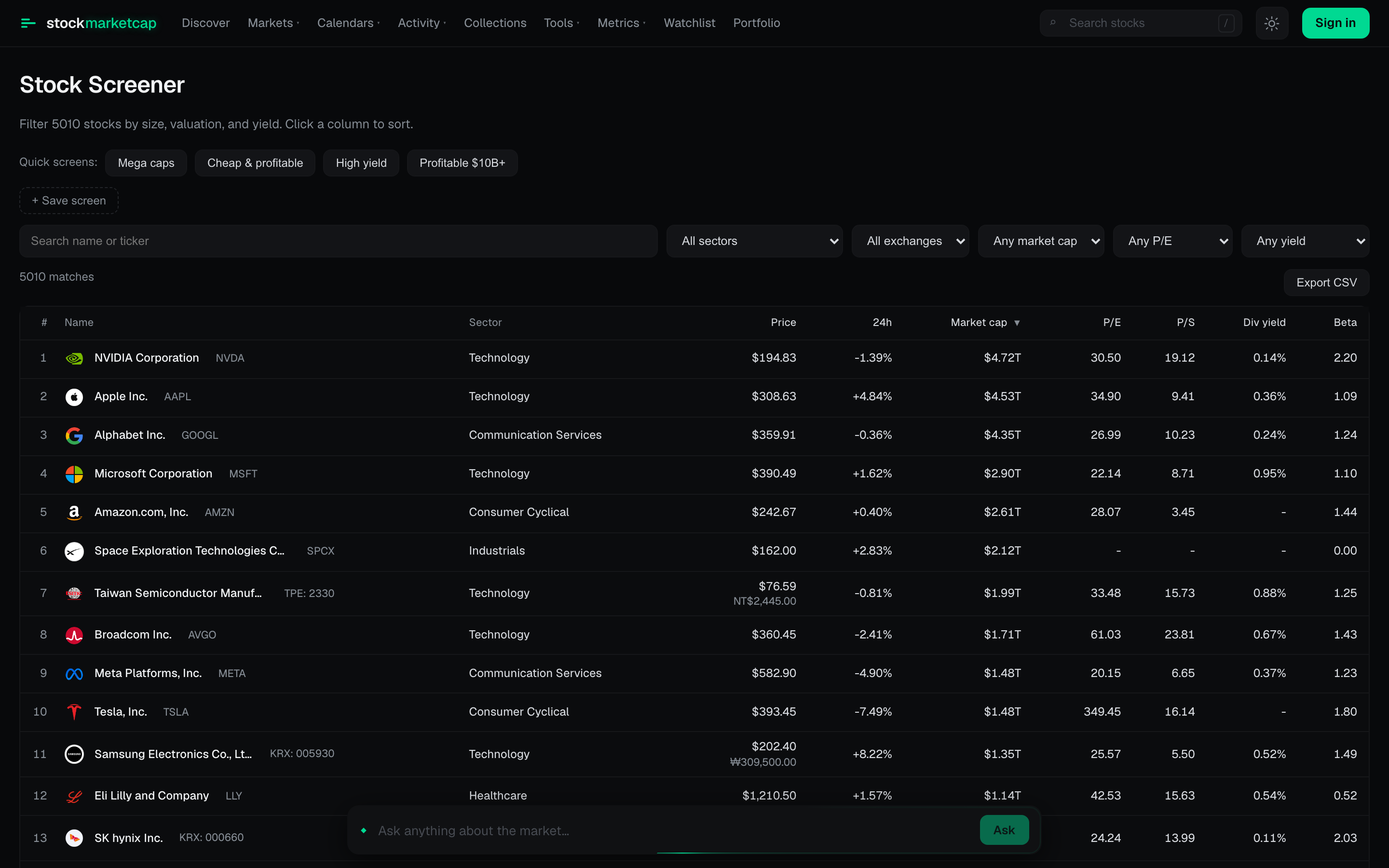
Task: Apply the Profitable $10B+ quick screen
Action: pos(462,163)
